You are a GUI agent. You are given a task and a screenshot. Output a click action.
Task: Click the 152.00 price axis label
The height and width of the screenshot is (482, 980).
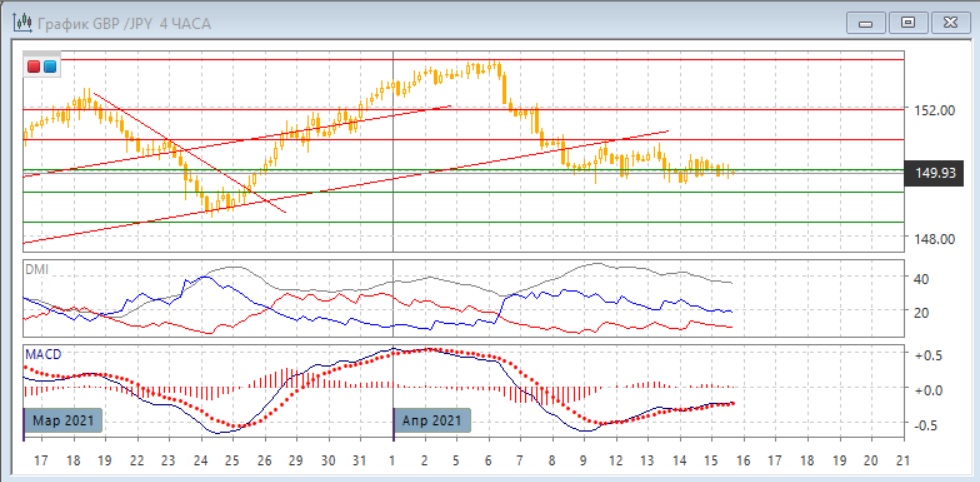931,110
